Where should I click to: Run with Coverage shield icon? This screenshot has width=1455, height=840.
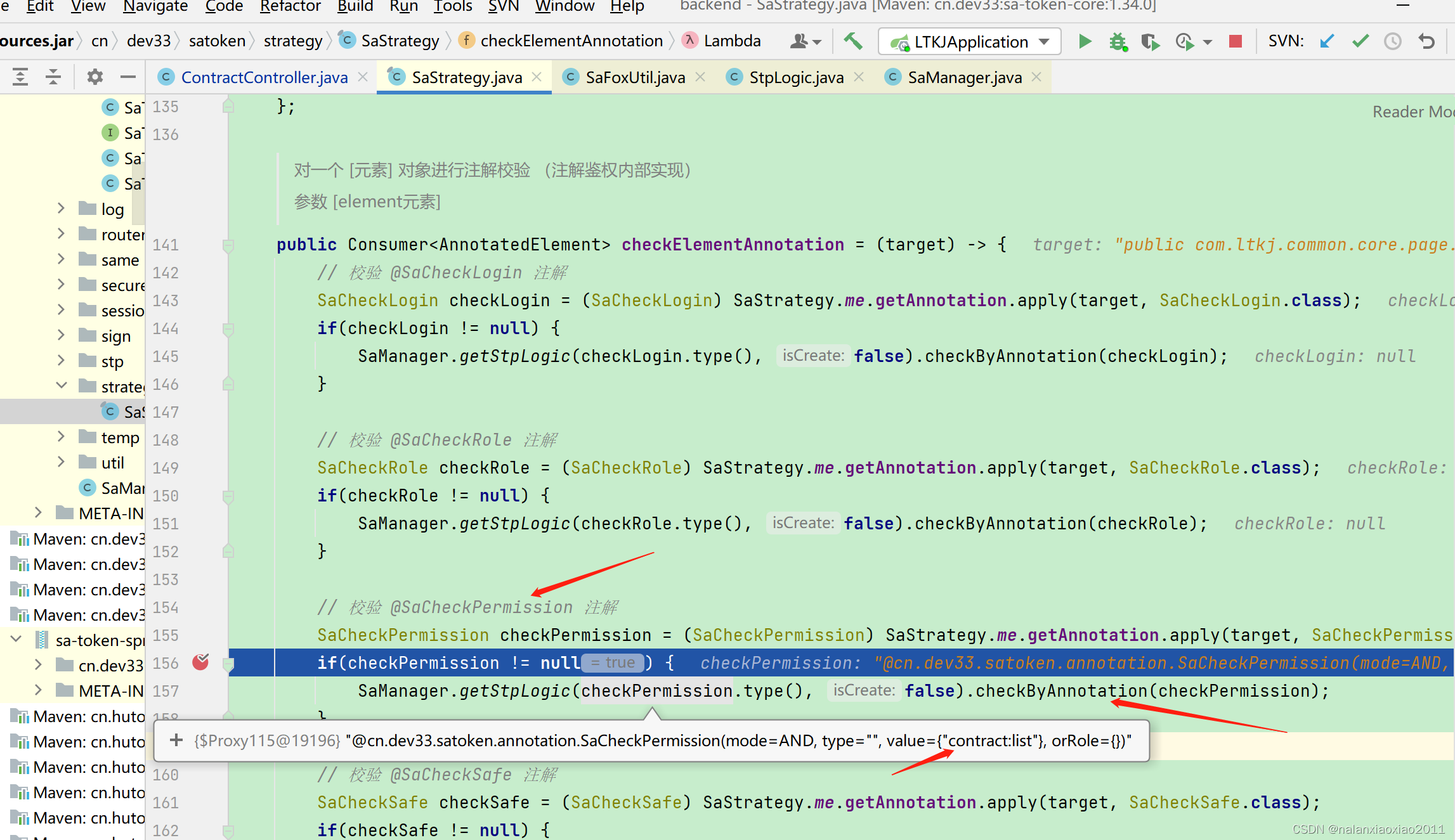(1149, 42)
